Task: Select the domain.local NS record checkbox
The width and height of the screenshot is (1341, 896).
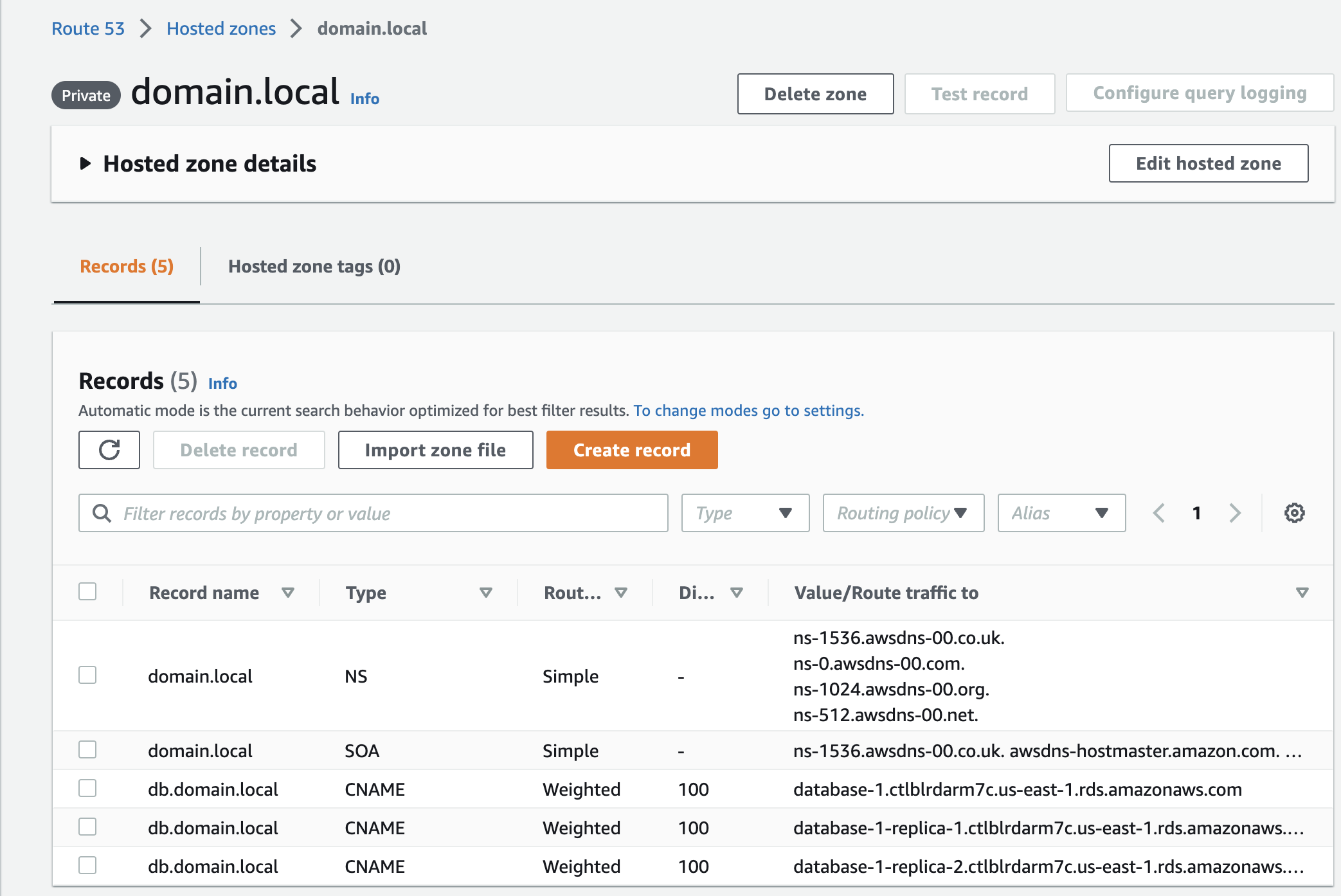Action: point(87,675)
